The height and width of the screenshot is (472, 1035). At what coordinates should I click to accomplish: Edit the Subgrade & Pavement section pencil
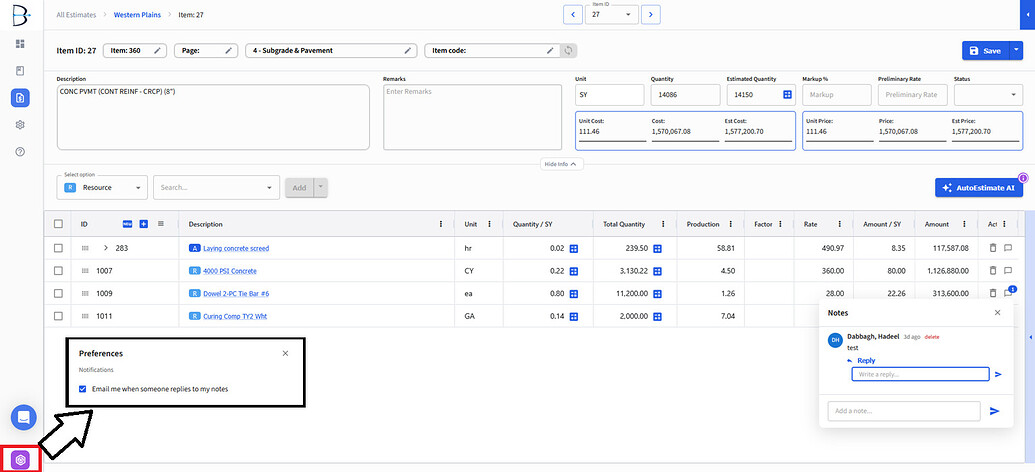coord(409,50)
